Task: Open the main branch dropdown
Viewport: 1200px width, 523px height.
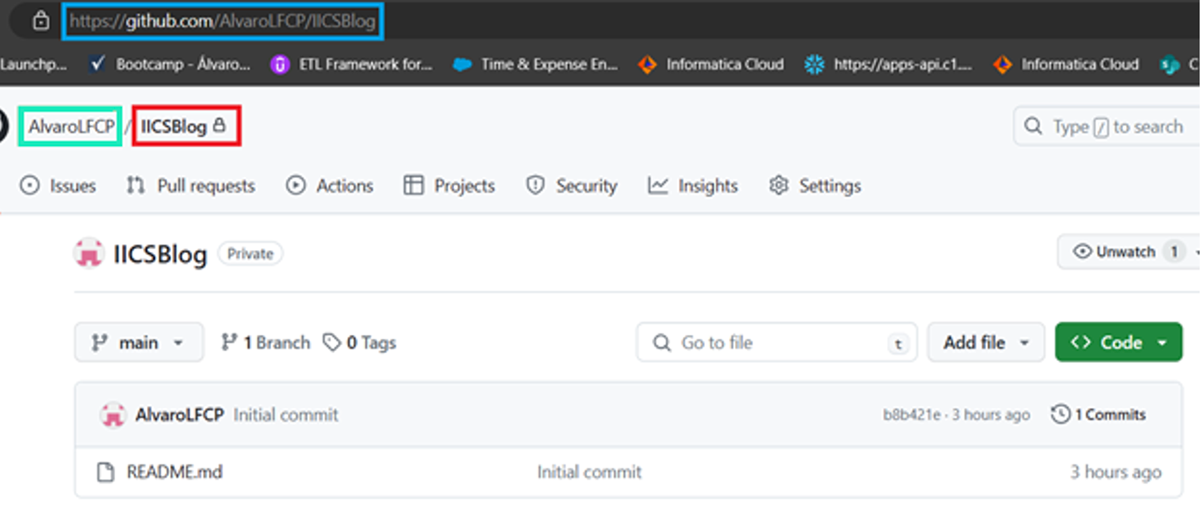Action: (x=139, y=342)
